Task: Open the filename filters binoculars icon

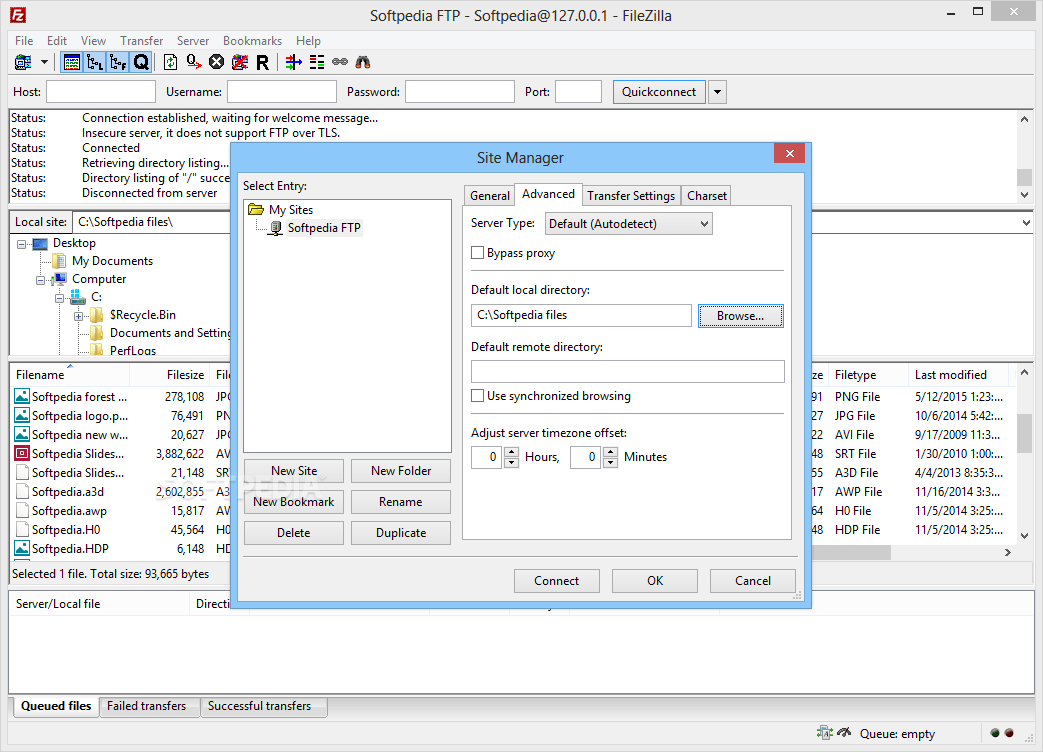Action: (362, 61)
